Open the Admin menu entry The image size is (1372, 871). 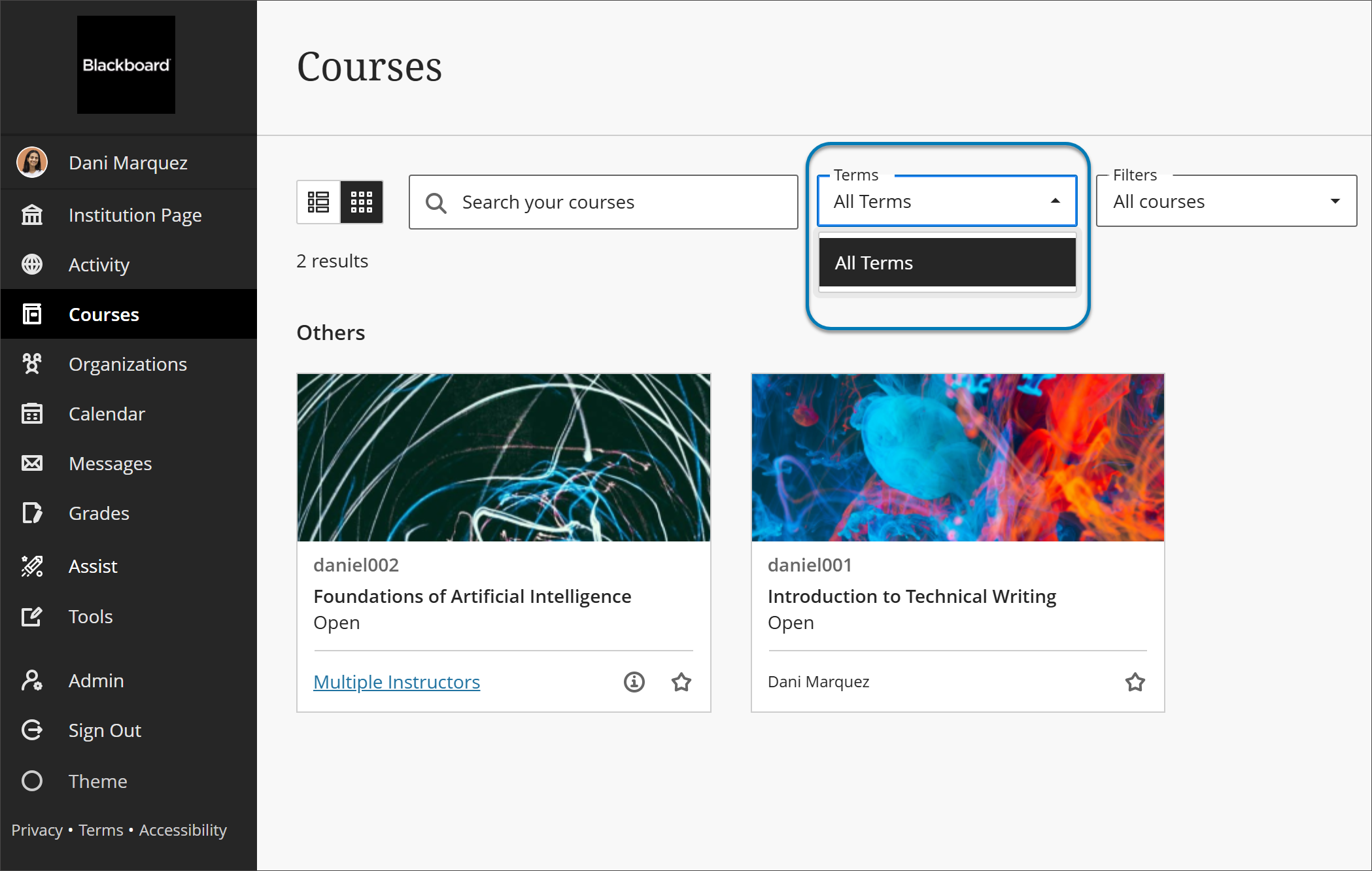95,680
